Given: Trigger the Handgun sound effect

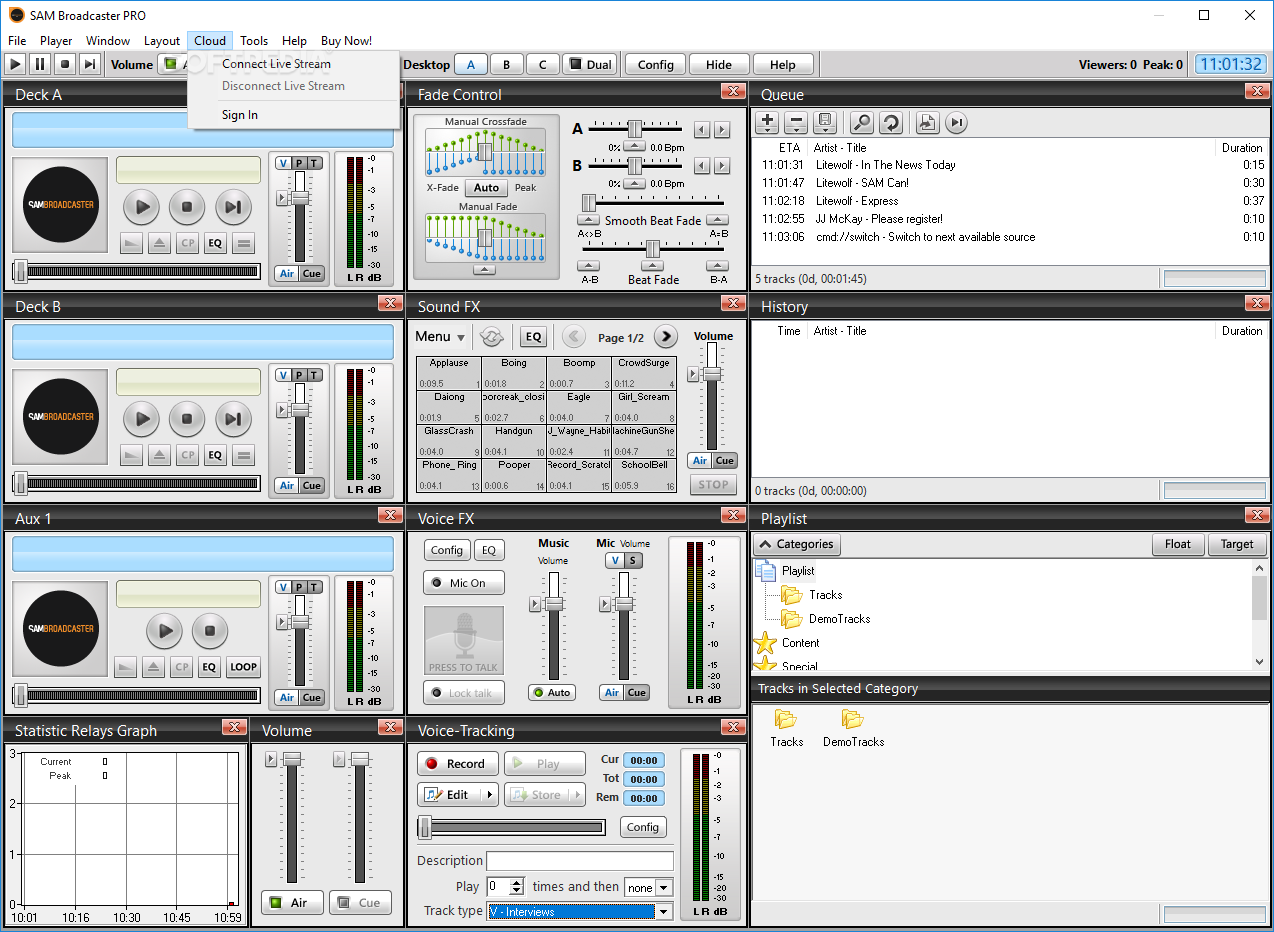Looking at the screenshot, I should (x=514, y=441).
